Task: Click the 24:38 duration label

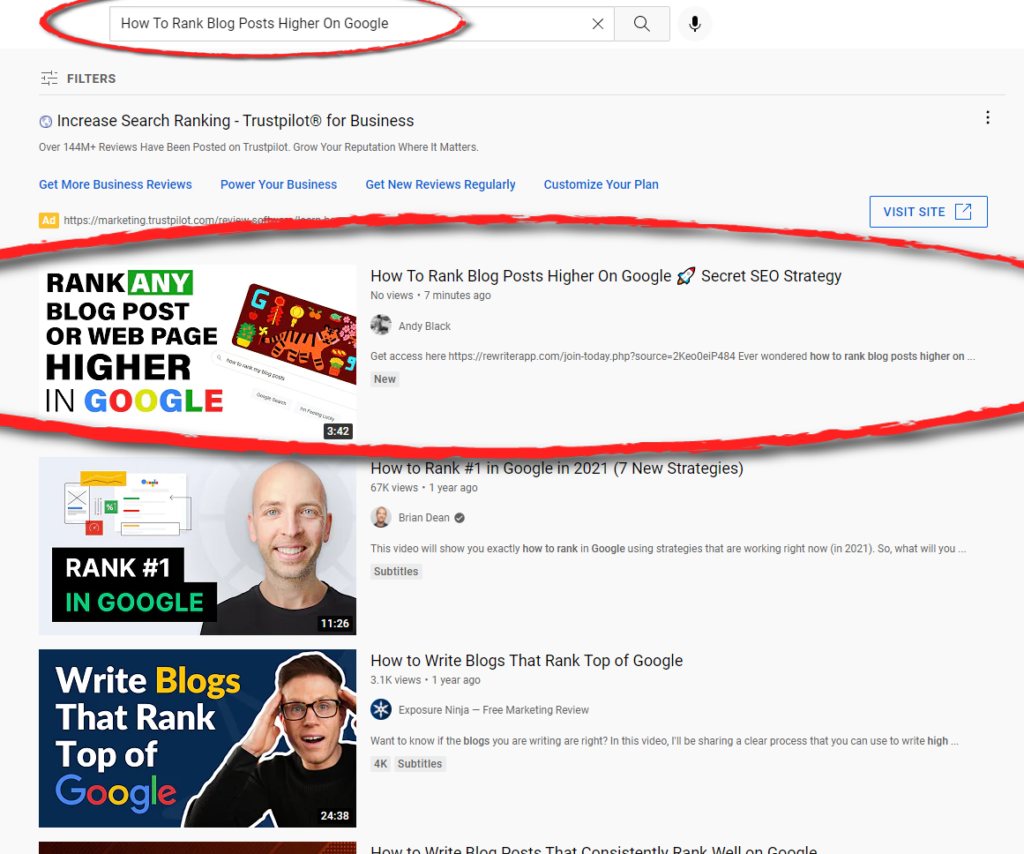Action: (x=335, y=816)
